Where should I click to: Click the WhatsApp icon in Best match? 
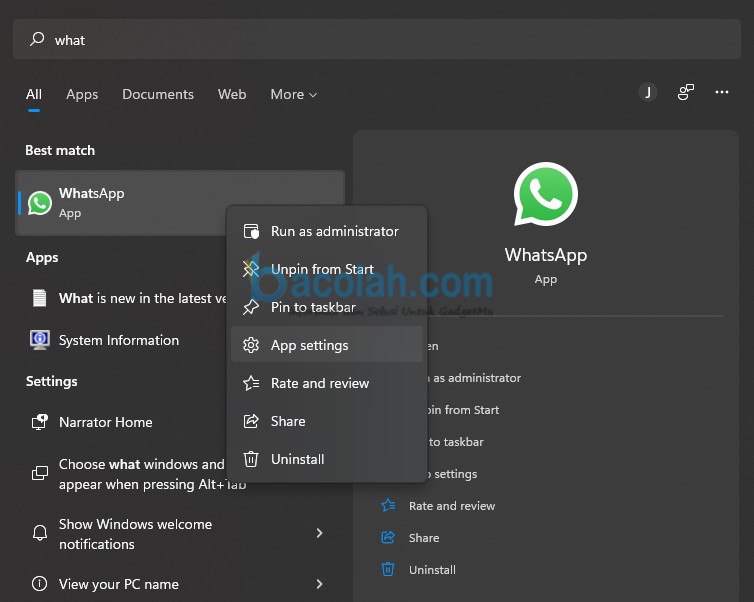click(40, 203)
